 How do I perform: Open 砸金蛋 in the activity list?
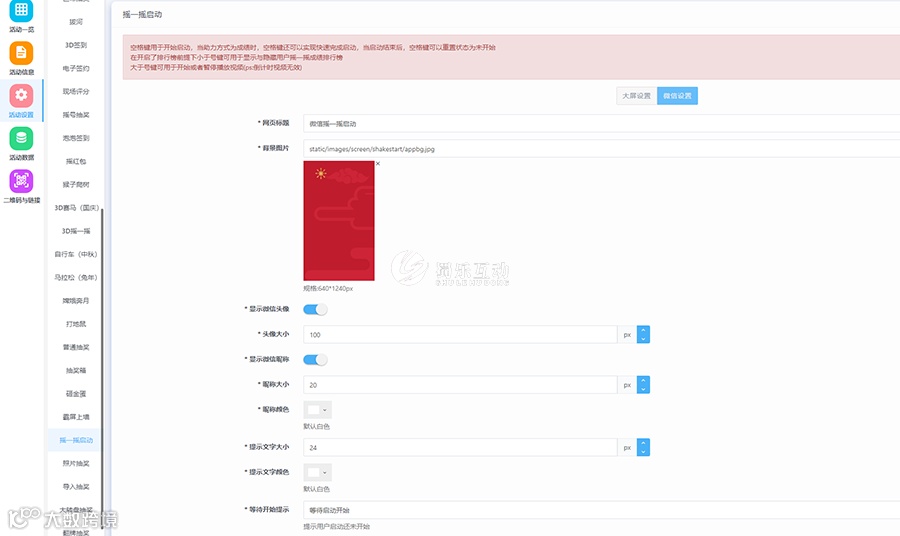(76, 394)
